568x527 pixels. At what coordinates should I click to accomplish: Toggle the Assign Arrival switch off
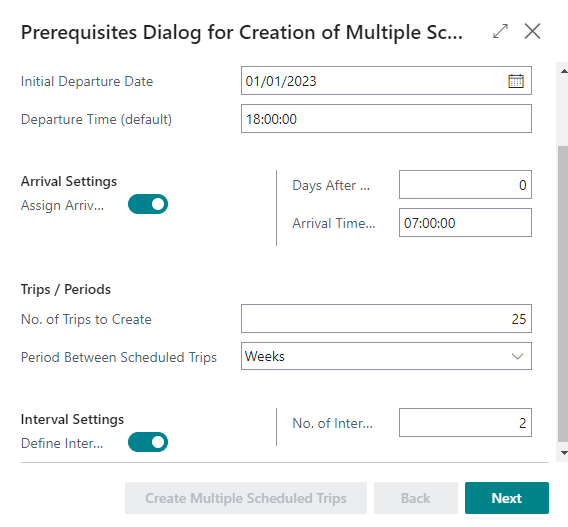tap(148, 204)
